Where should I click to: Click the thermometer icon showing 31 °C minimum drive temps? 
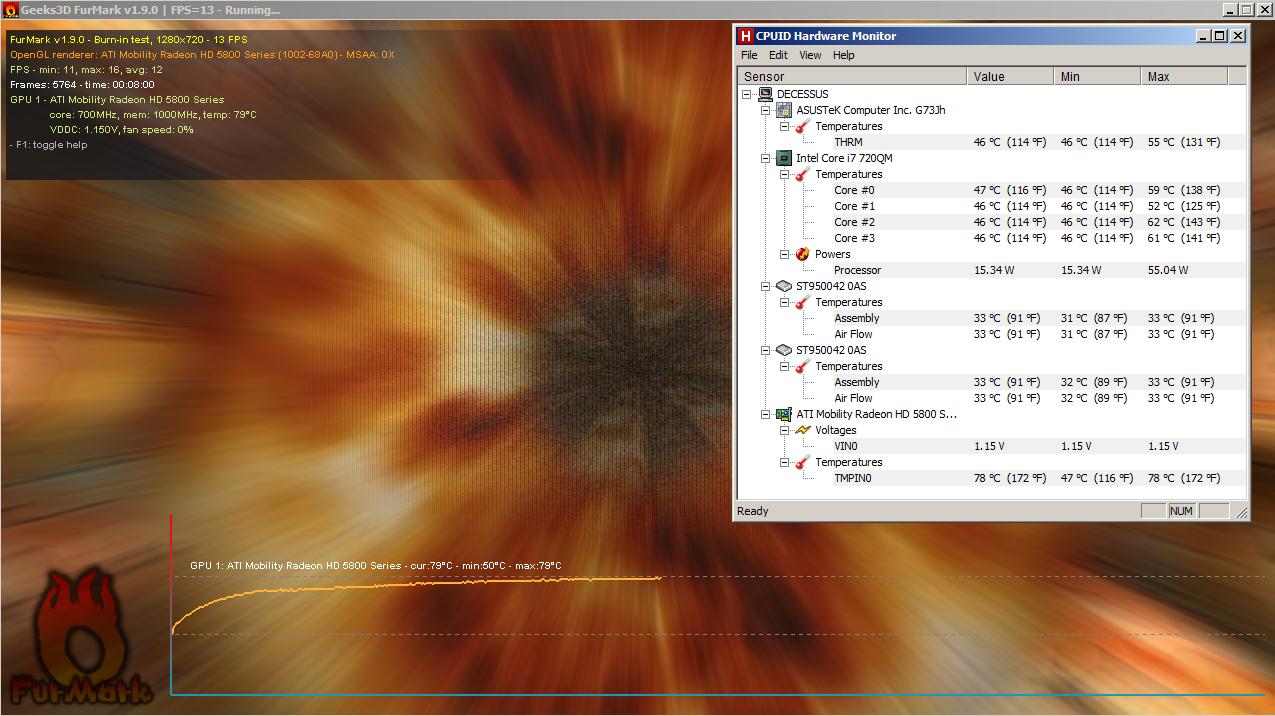[x=802, y=302]
